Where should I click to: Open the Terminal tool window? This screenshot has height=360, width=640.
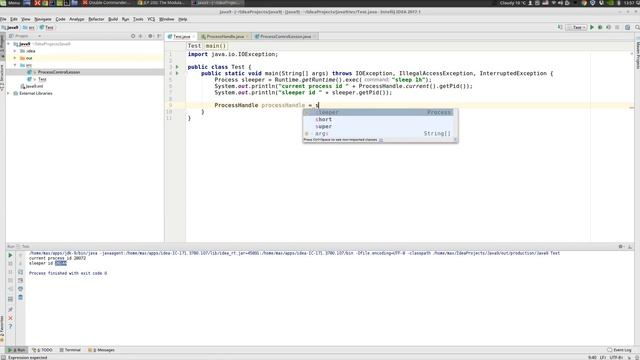click(x=70, y=350)
